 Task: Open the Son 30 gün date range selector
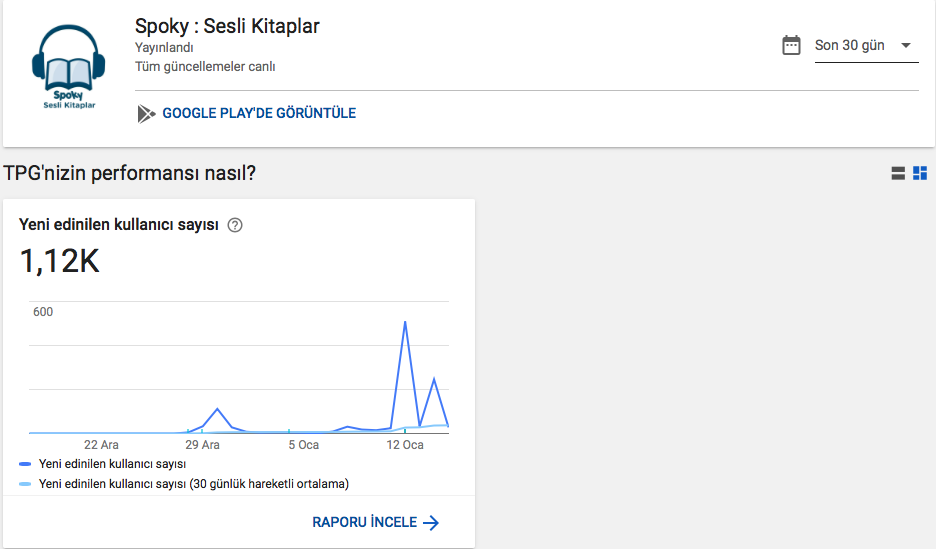coord(866,47)
